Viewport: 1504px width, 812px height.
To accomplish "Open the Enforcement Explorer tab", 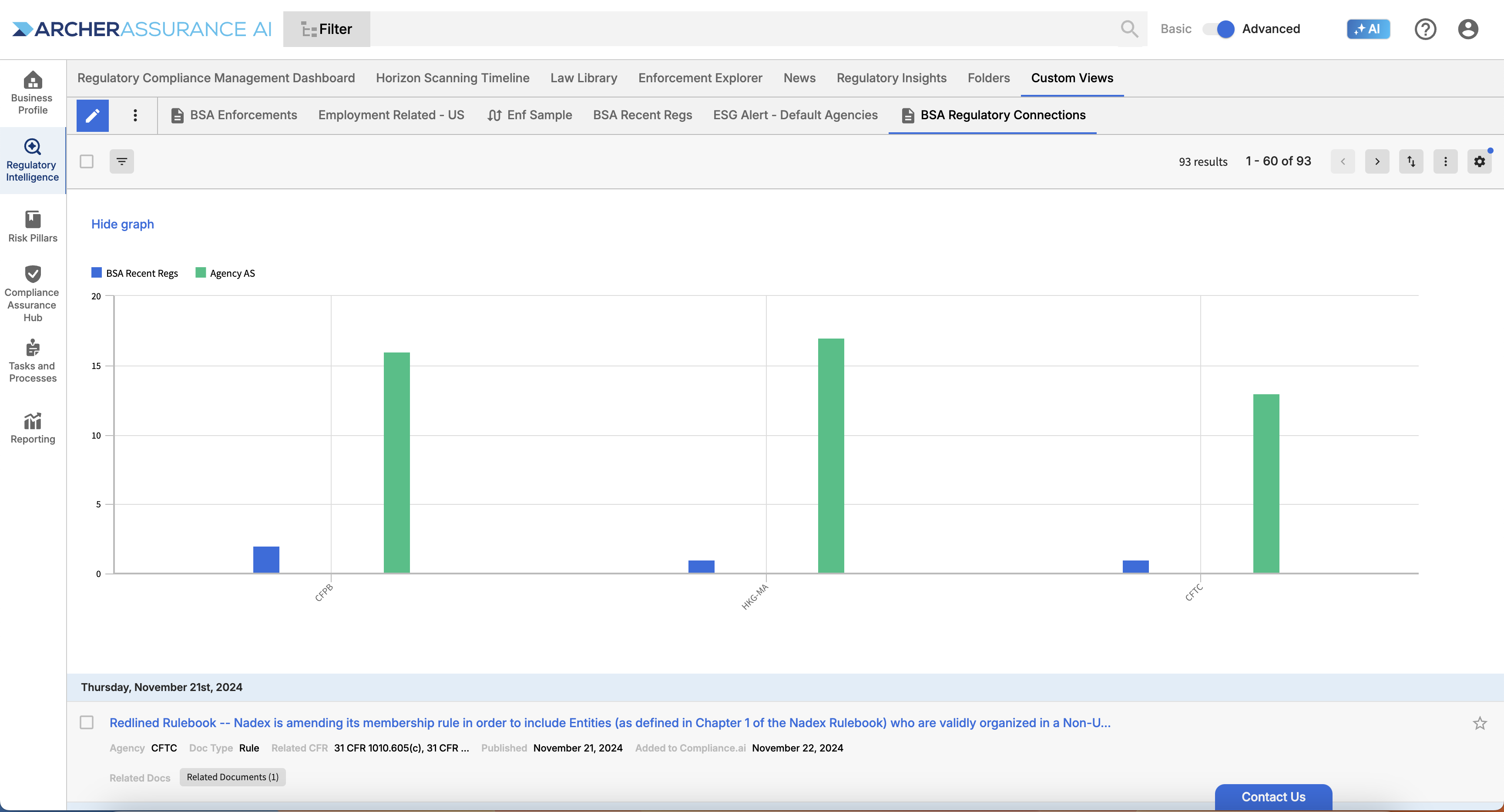I will click(700, 78).
